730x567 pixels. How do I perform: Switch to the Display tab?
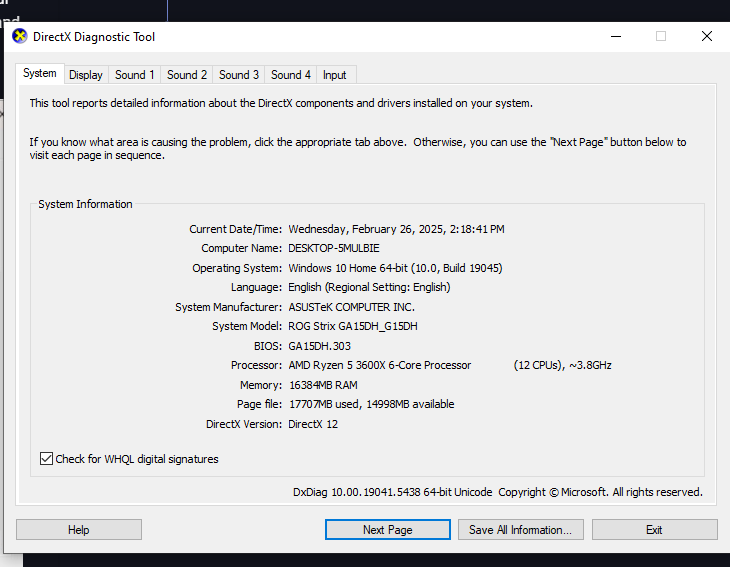pyautogui.click(x=86, y=75)
